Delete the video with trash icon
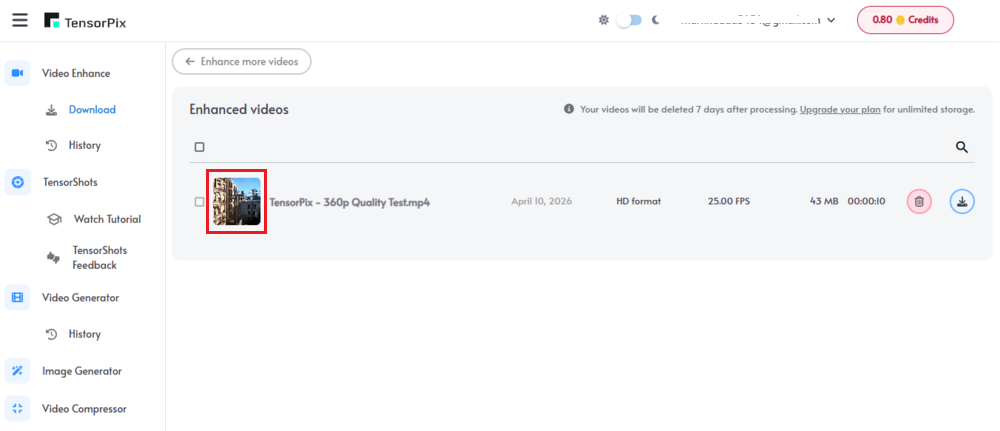This screenshot has width=1000, height=431. (x=919, y=202)
